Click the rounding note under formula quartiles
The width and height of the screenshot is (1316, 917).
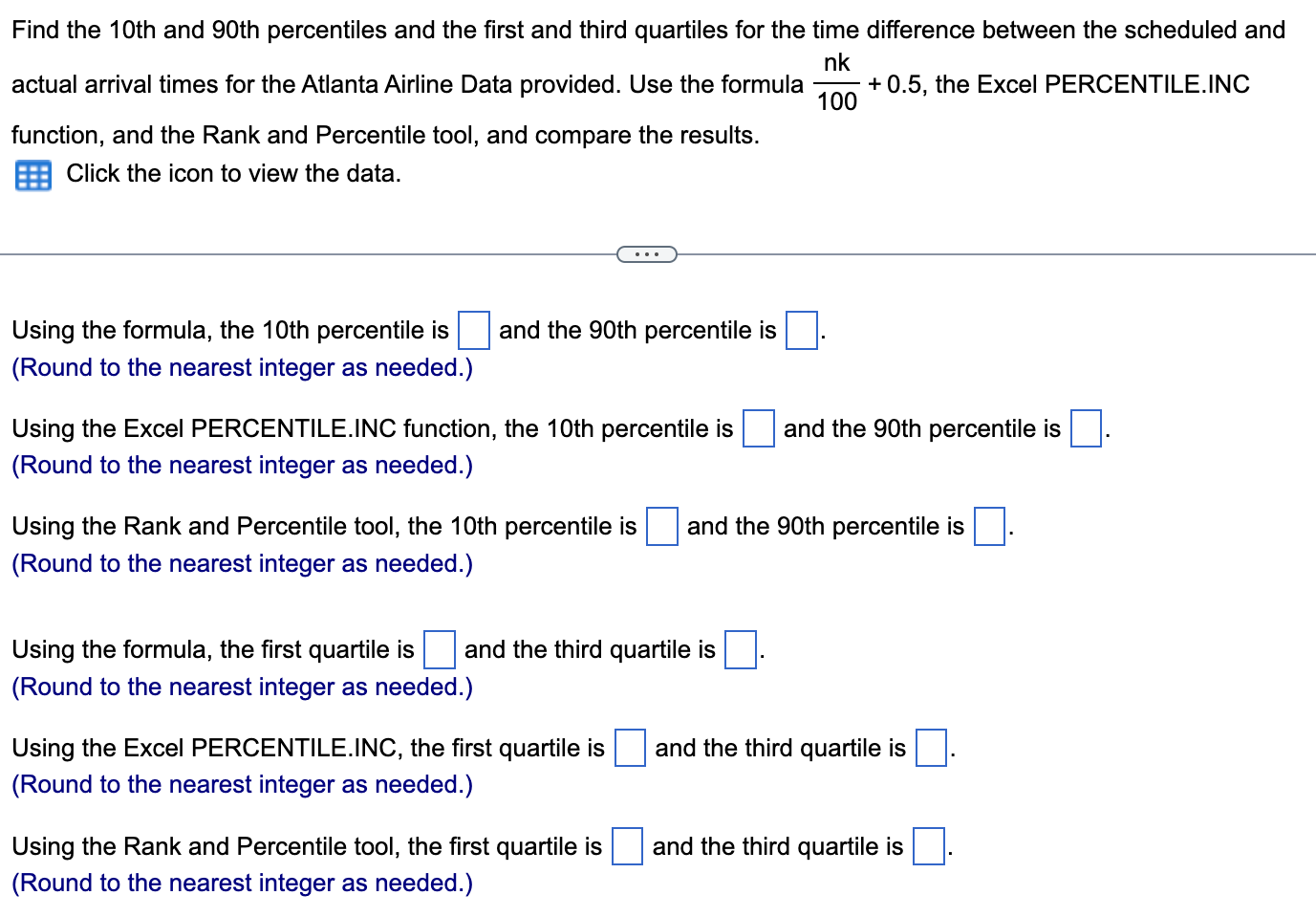[241, 687]
